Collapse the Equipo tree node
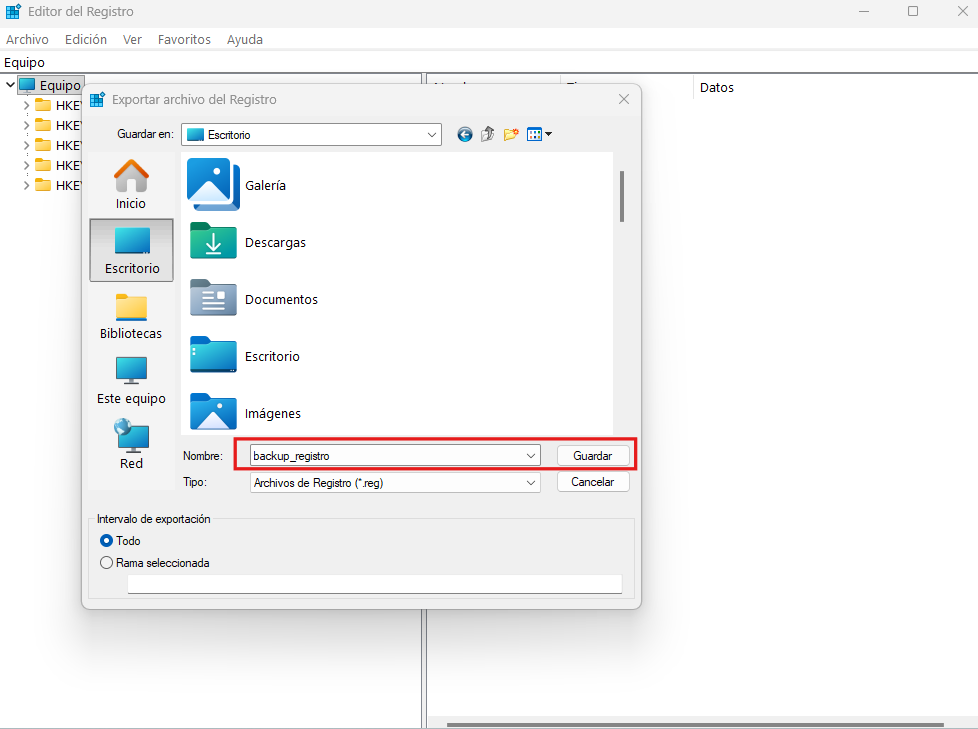978x729 pixels. [x=9, y=85]
